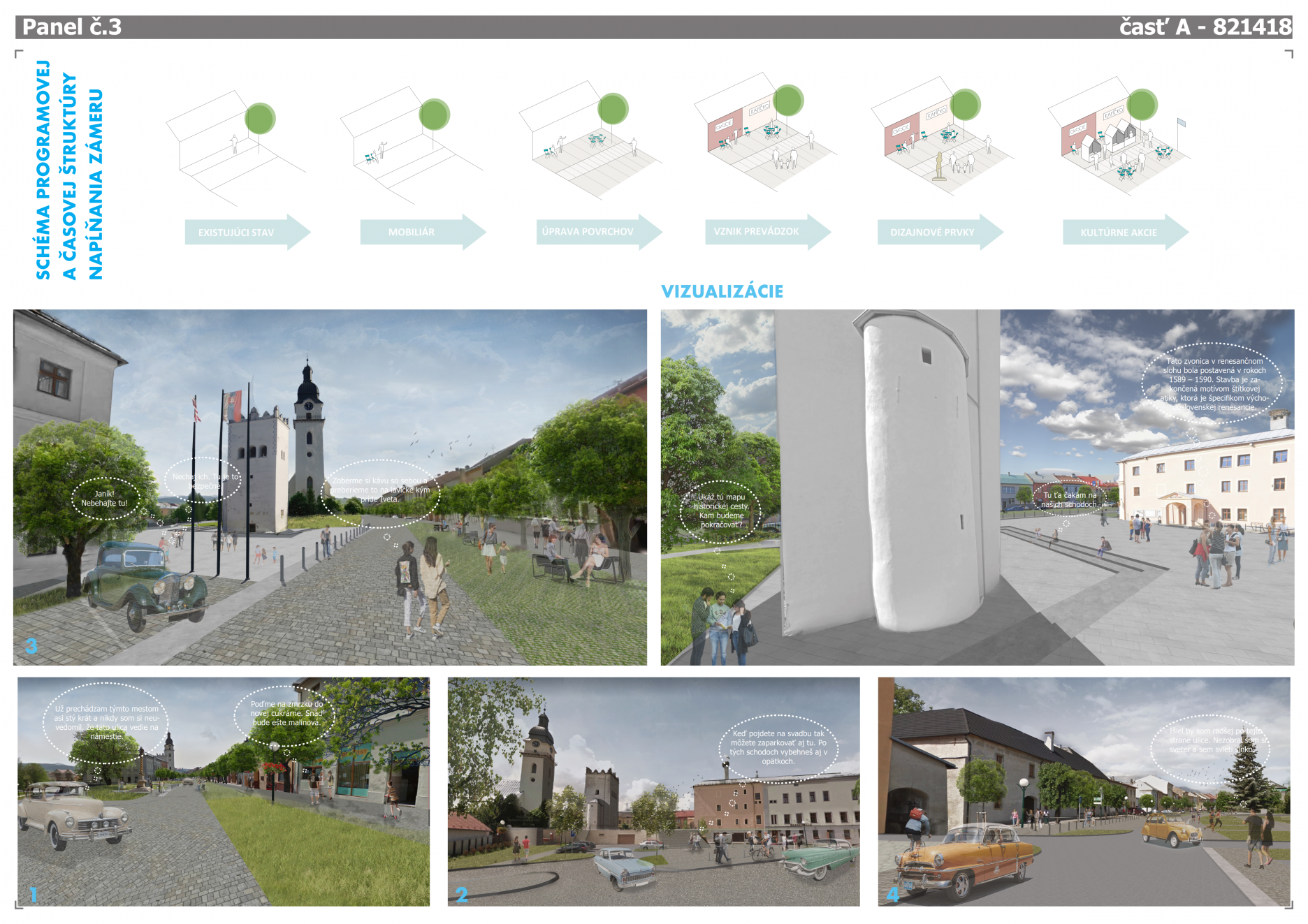Select the VZNIK PREVÁDZOK arrow
This screenshot has width=1308, height=924.
coord(757,231)
